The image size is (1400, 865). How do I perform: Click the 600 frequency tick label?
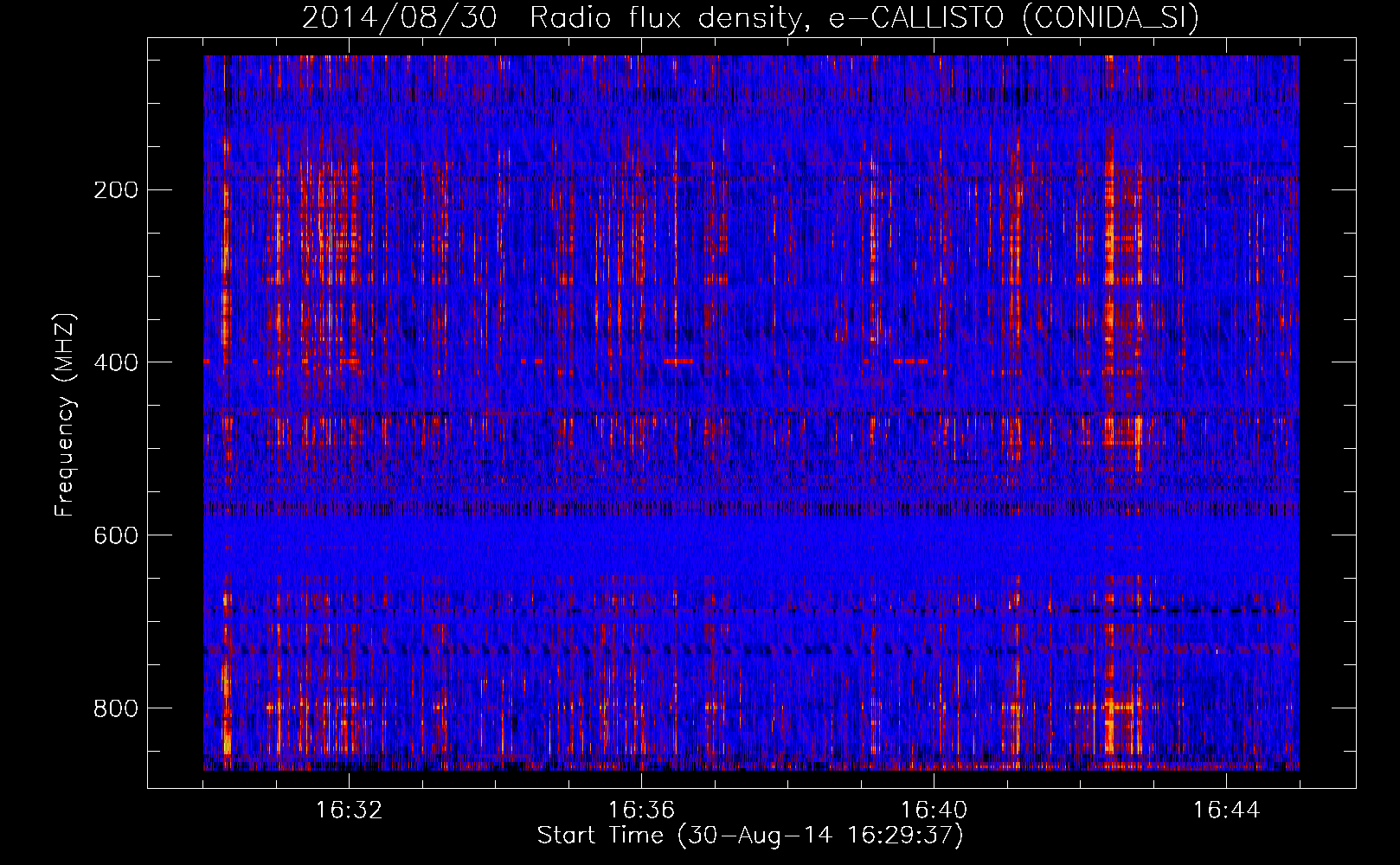115,535
